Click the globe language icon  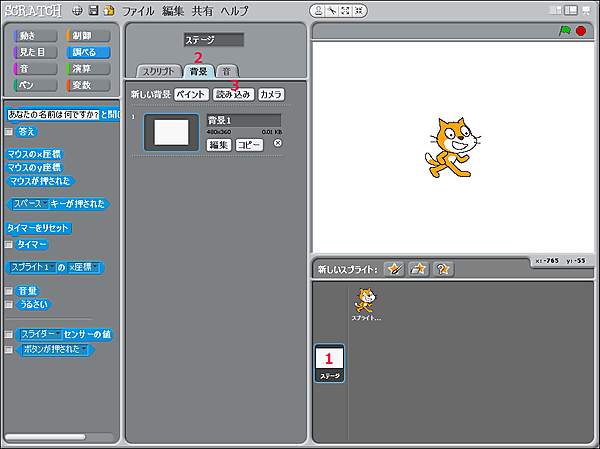pyautogui.click(x=77, y=10)
